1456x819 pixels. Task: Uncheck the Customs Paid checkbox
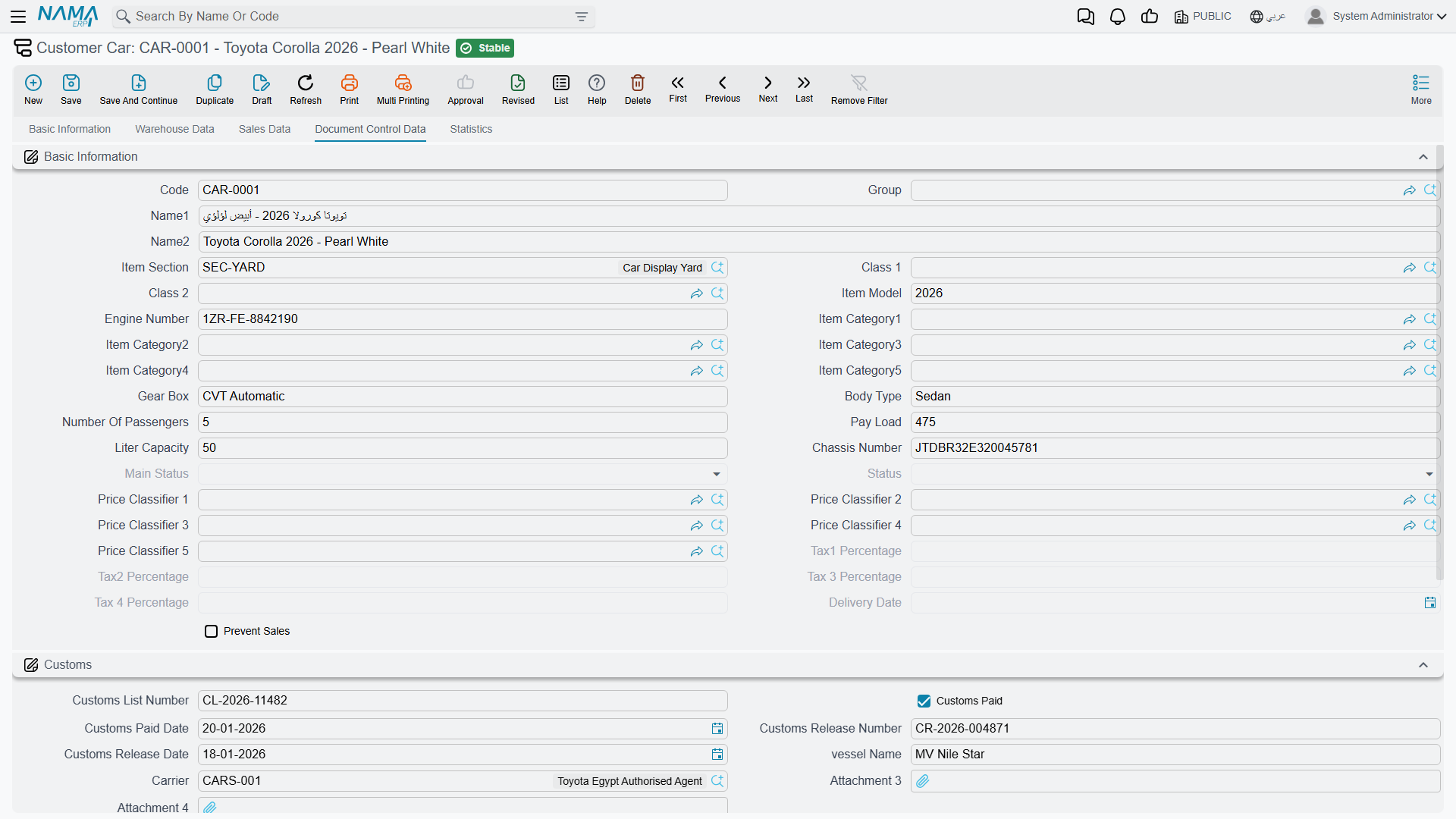click(924, 701)
